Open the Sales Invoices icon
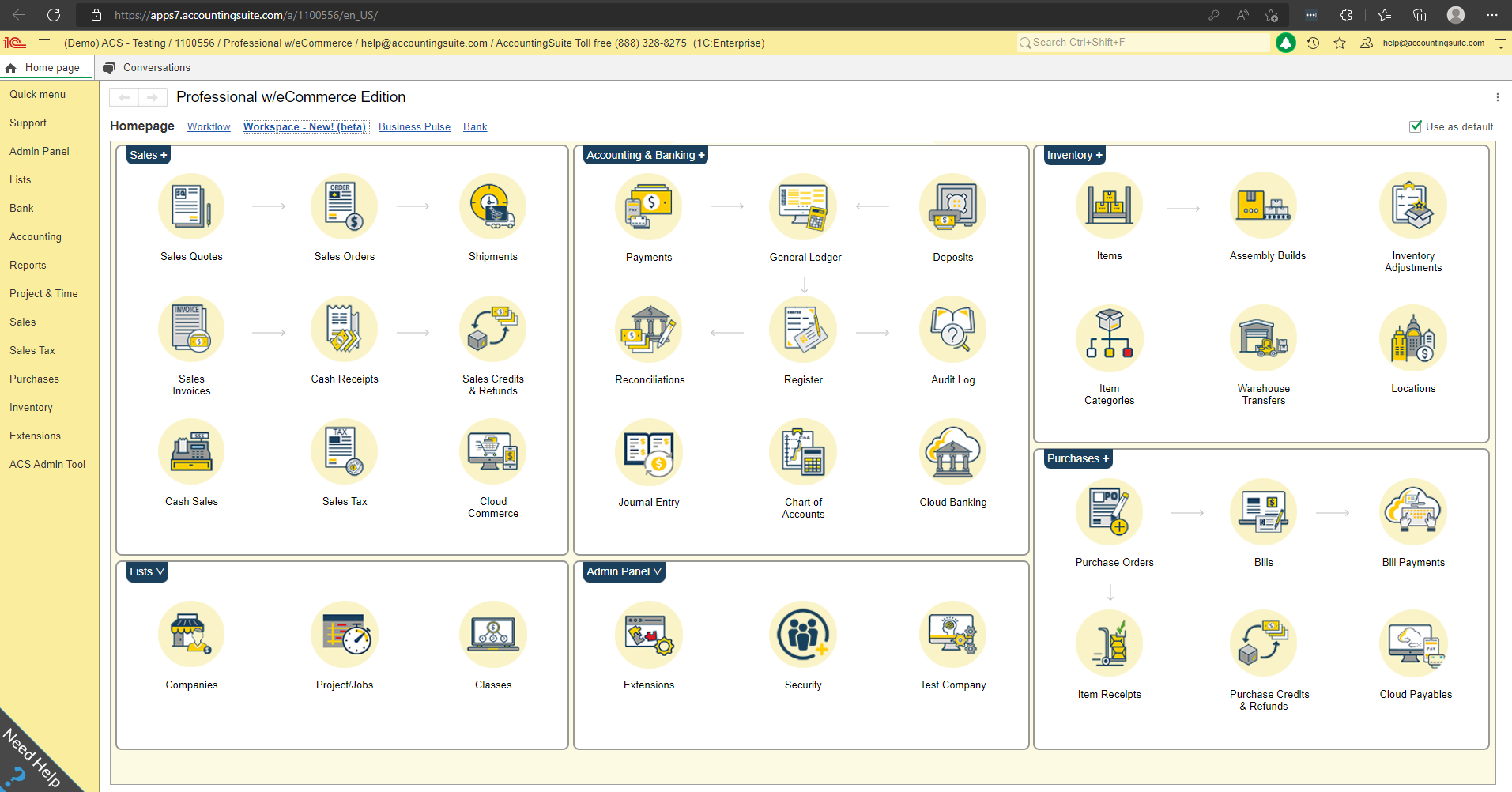 pyautogui.click(x=191, y=329)
